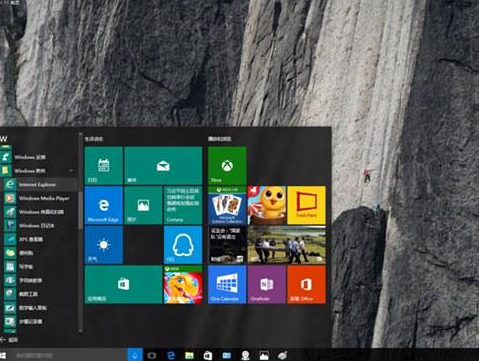Open the Math Input Panel list entry
Screen dimensions: 479x361
40,308
